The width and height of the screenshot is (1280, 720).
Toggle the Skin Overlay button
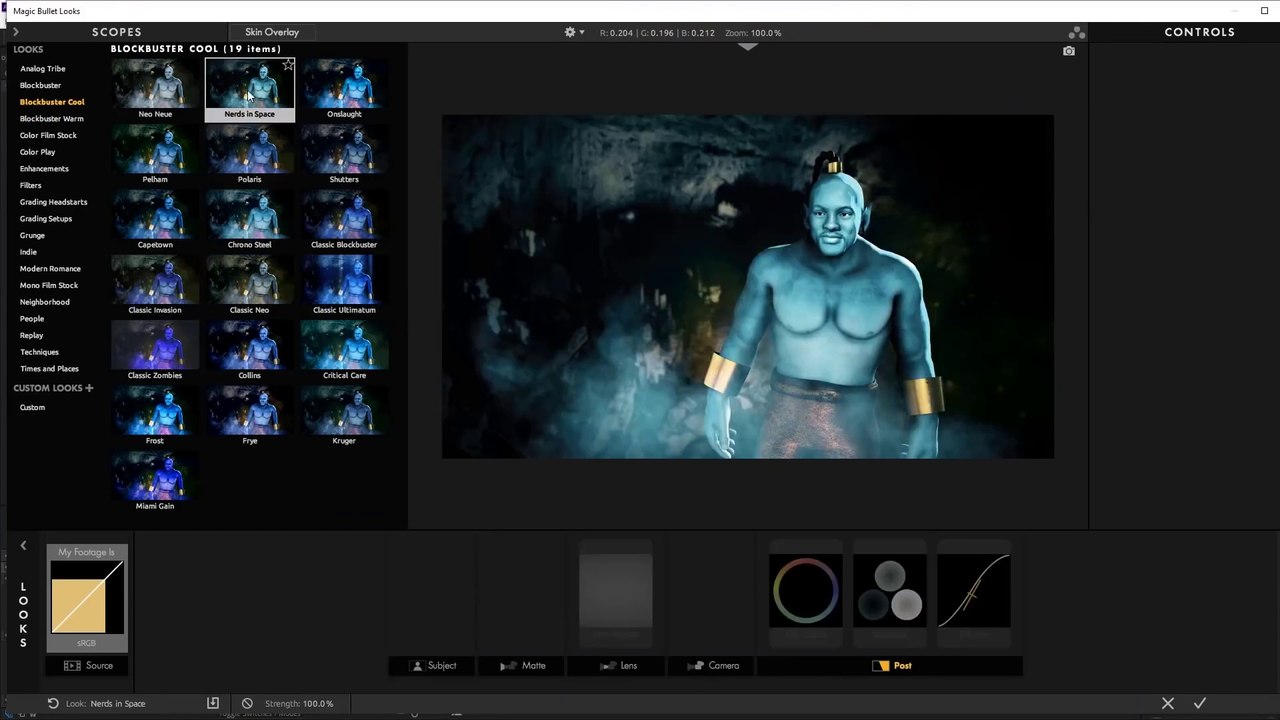(x=272, y=32)
